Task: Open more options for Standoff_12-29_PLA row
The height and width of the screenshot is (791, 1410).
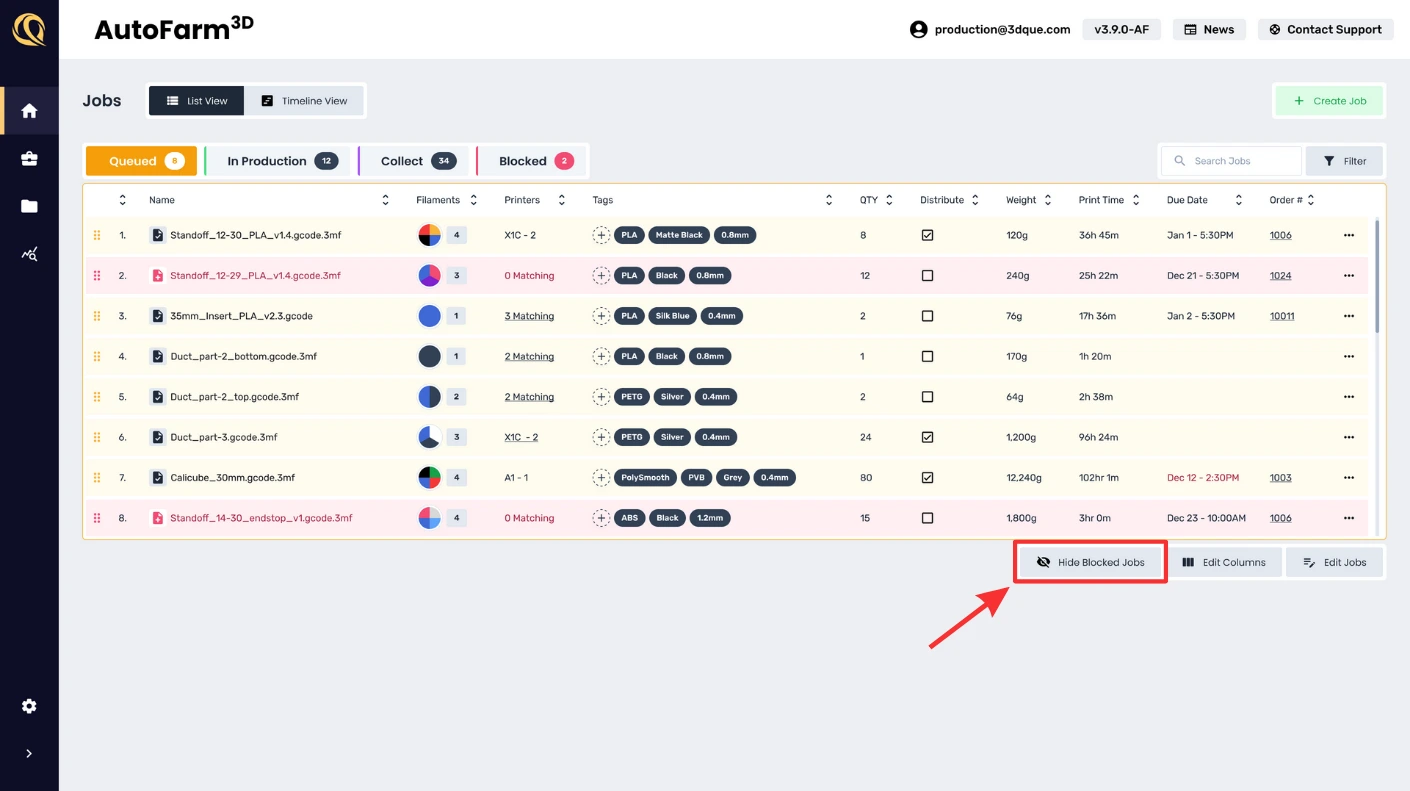Action: [1349, 275]
